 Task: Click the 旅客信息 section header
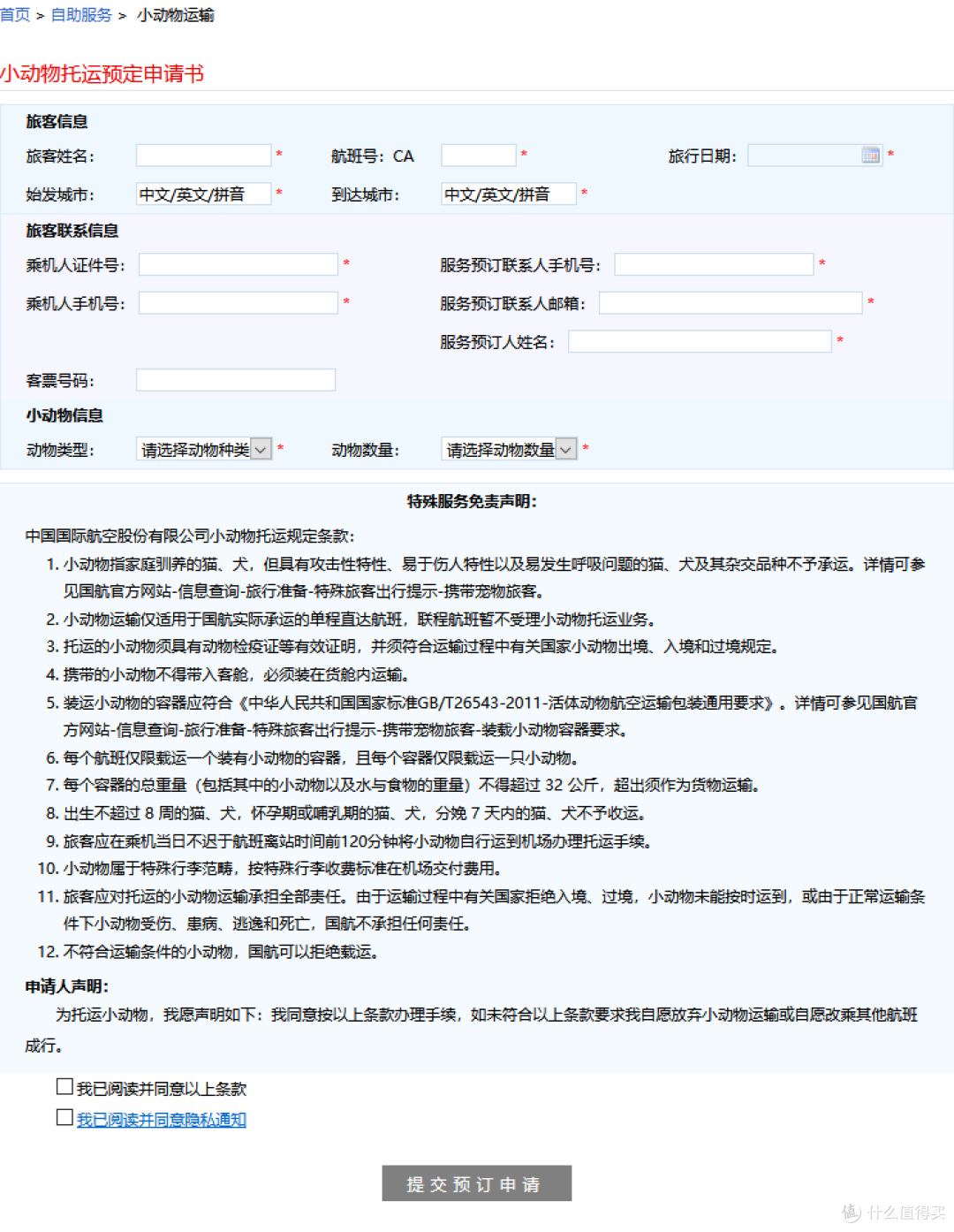(x=57, y=122)
